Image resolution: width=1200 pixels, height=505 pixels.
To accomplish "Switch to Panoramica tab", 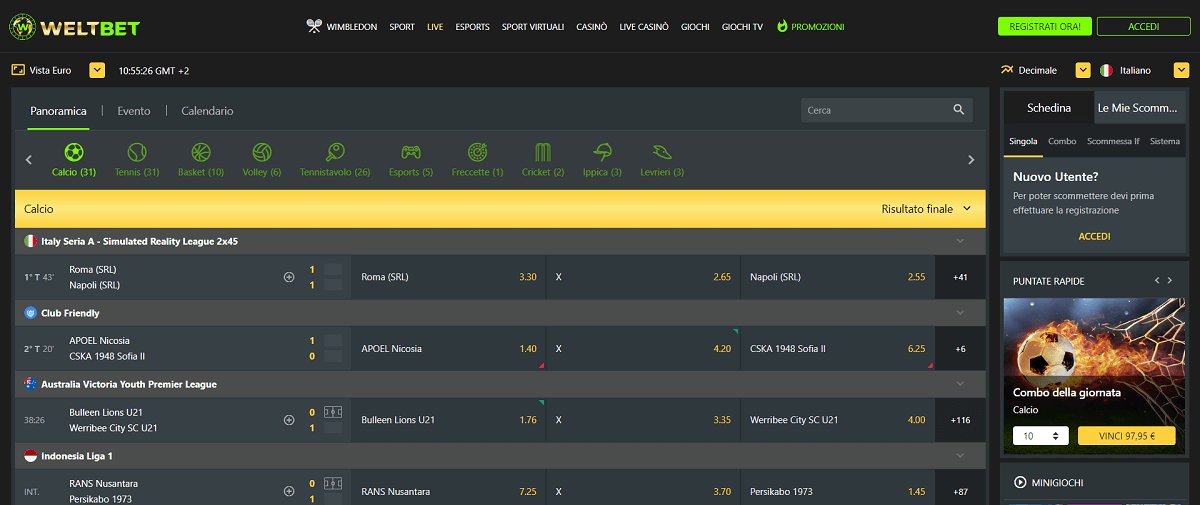I will (x=58, y=111).
